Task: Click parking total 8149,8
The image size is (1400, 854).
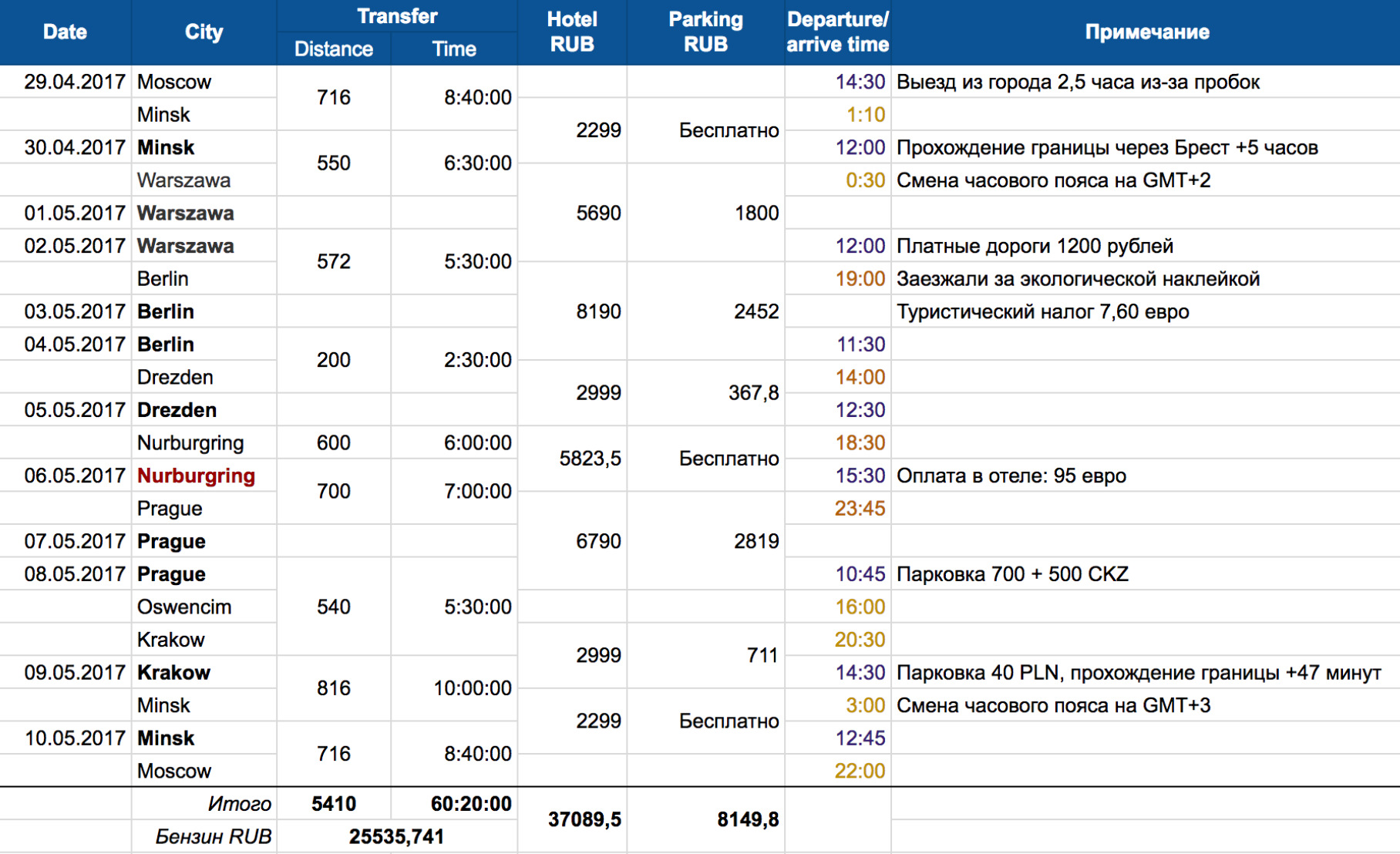Action: coord(705,819)
